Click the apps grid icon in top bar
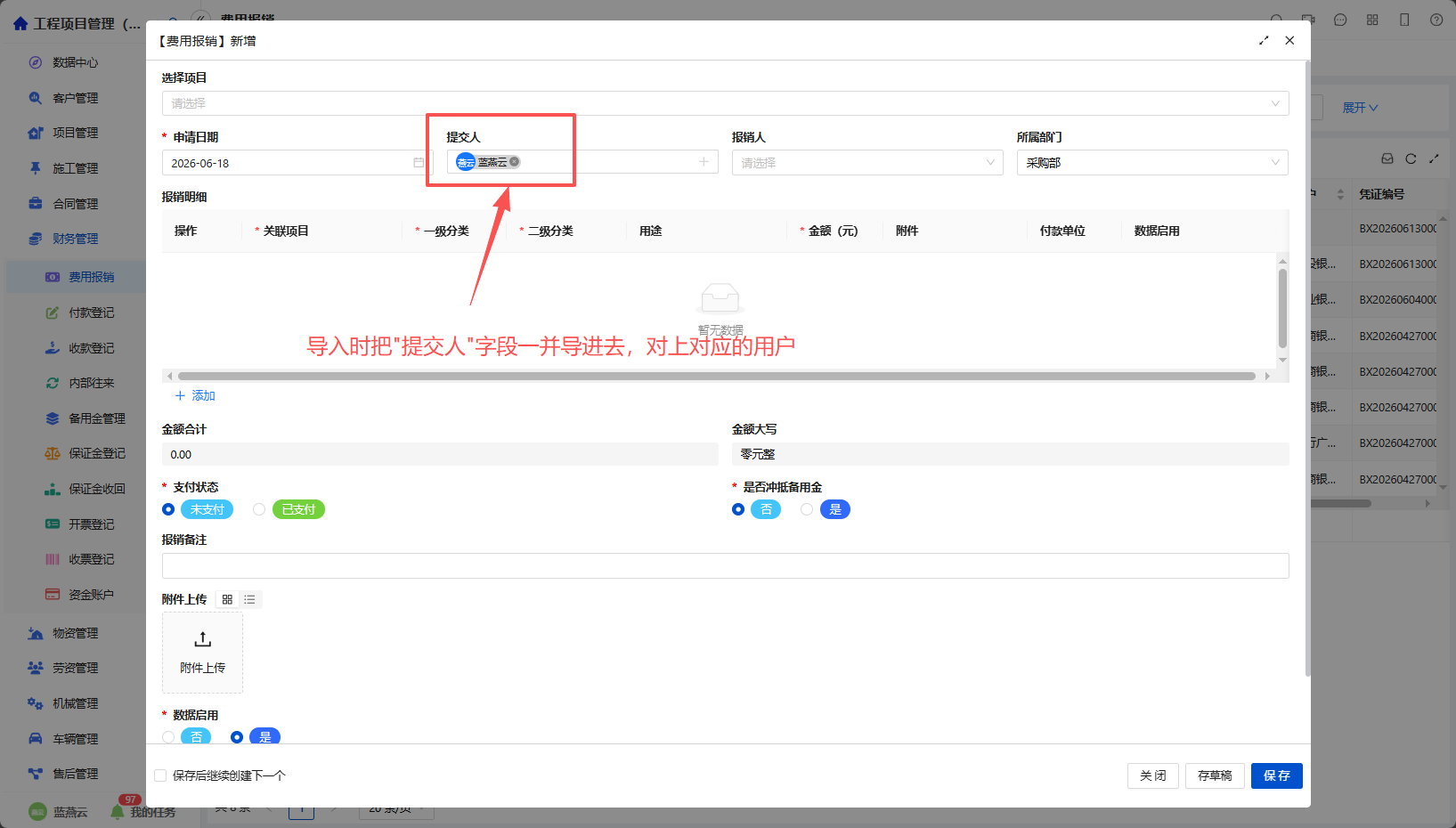 coord(1372,20)
